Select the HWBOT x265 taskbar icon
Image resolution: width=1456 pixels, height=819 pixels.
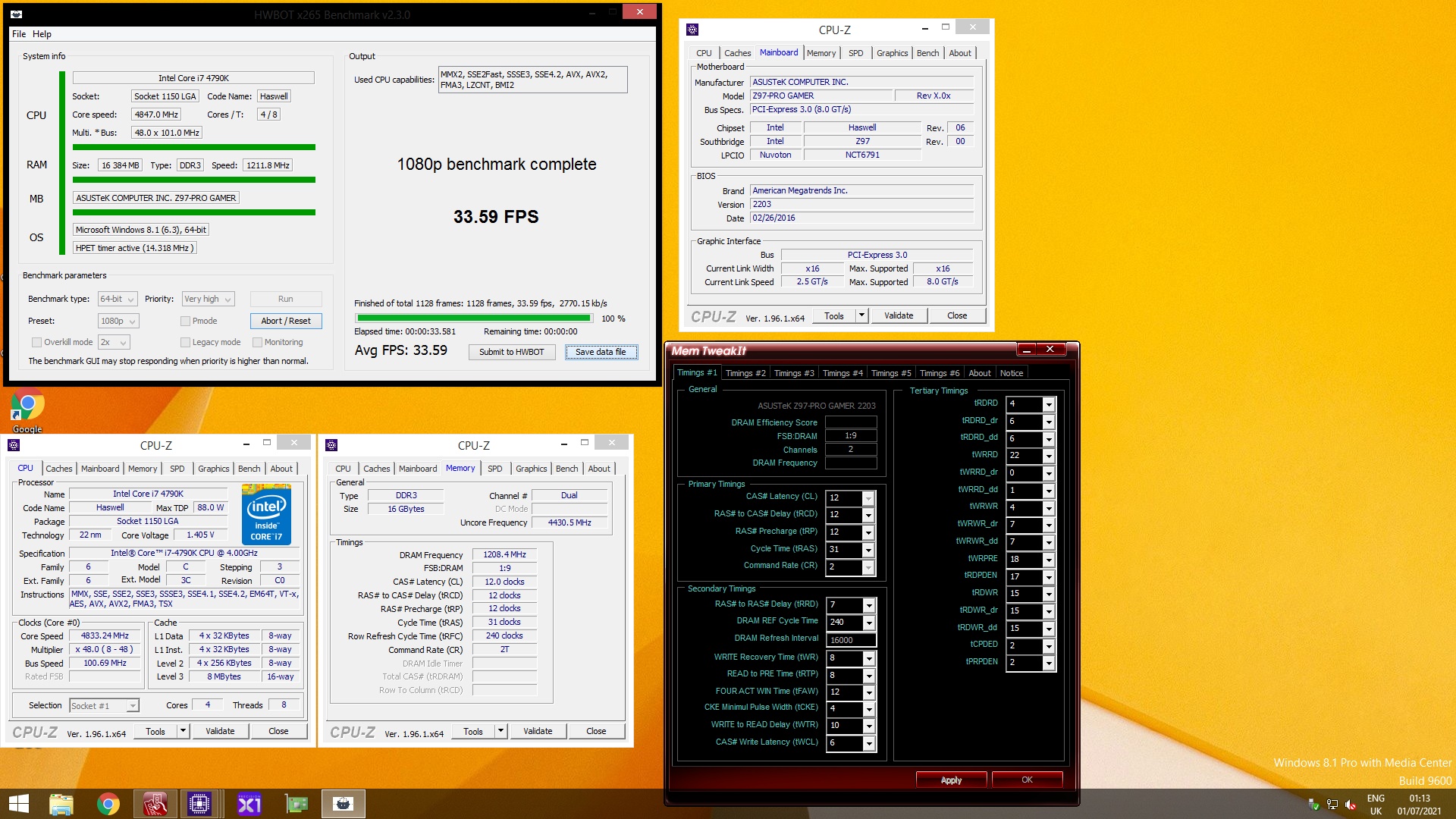pyautogui.click(x=343, y=804)
